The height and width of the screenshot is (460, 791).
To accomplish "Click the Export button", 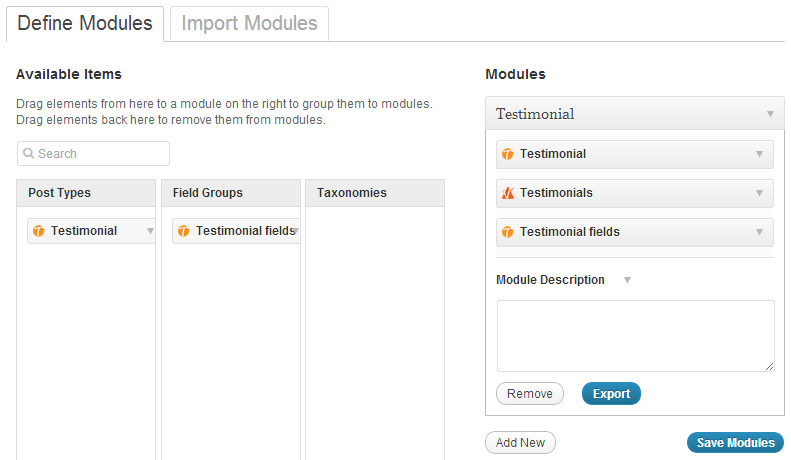I will [611, 394].
